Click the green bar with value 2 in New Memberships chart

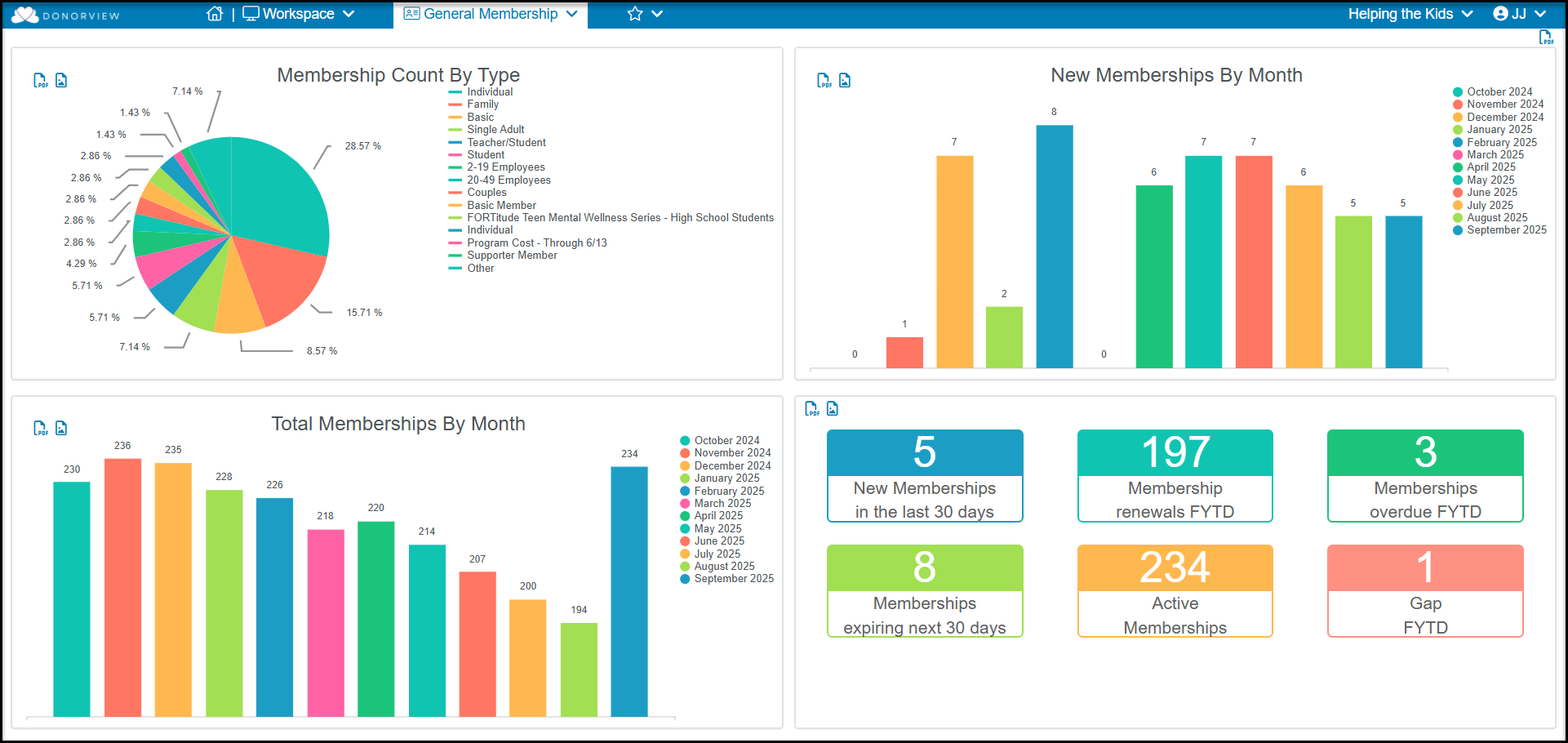[x=1004, y=337]
